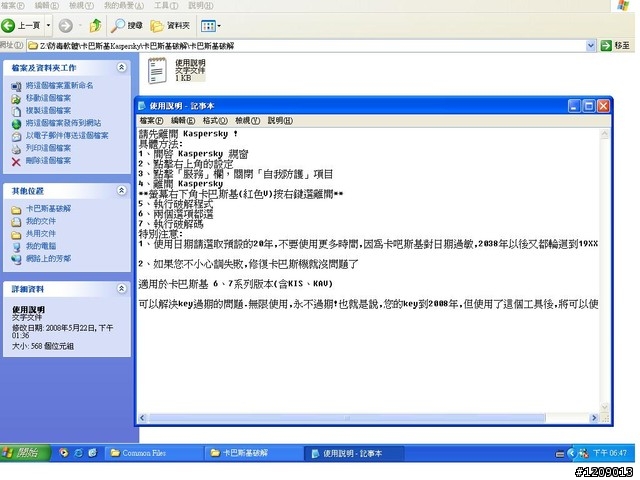This screenshot has height=480, width=640.
Task: Click Notepad vertical scrollbar up arrow
Action: click(604, 134)
